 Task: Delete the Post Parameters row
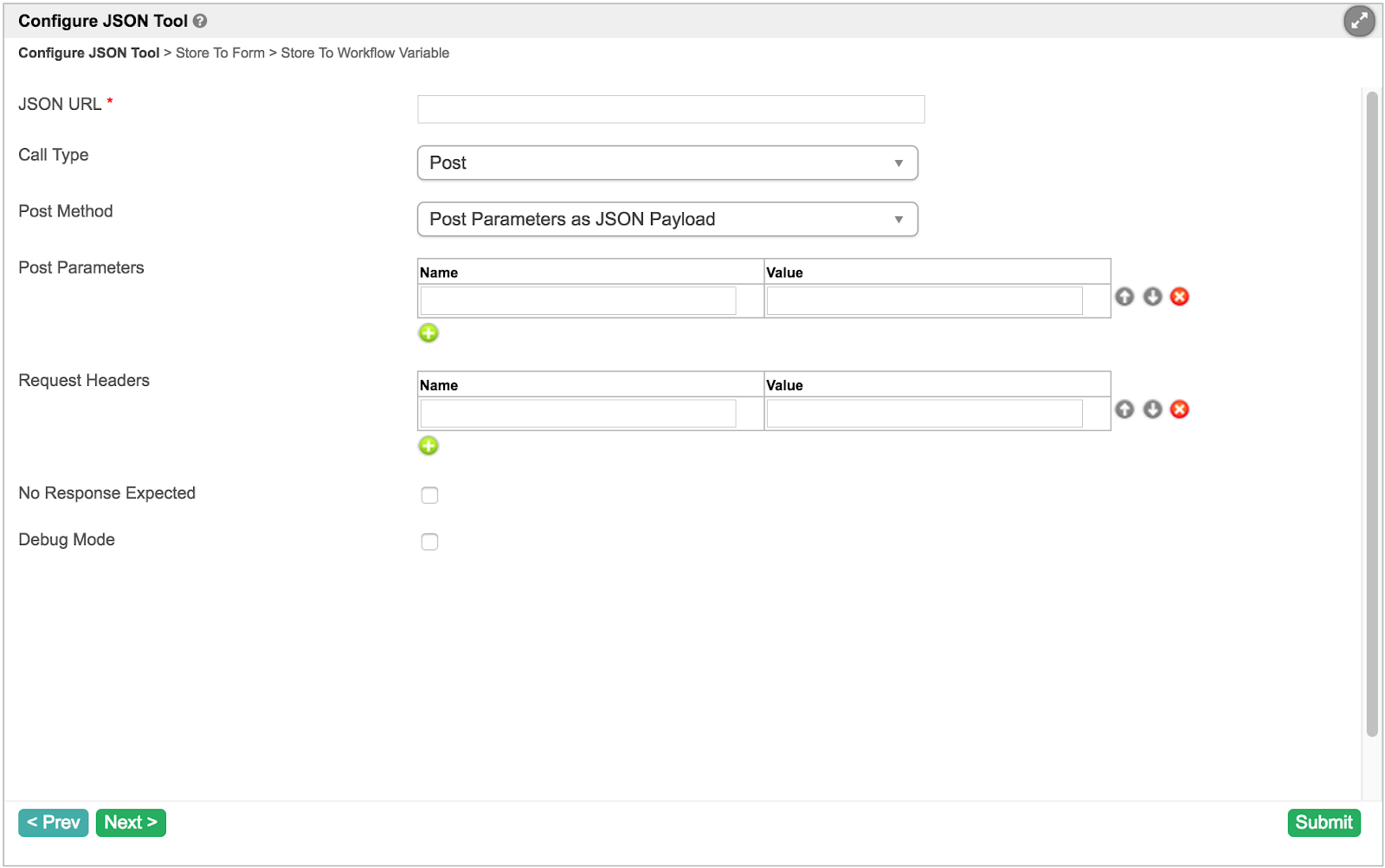pos(1179,297)
